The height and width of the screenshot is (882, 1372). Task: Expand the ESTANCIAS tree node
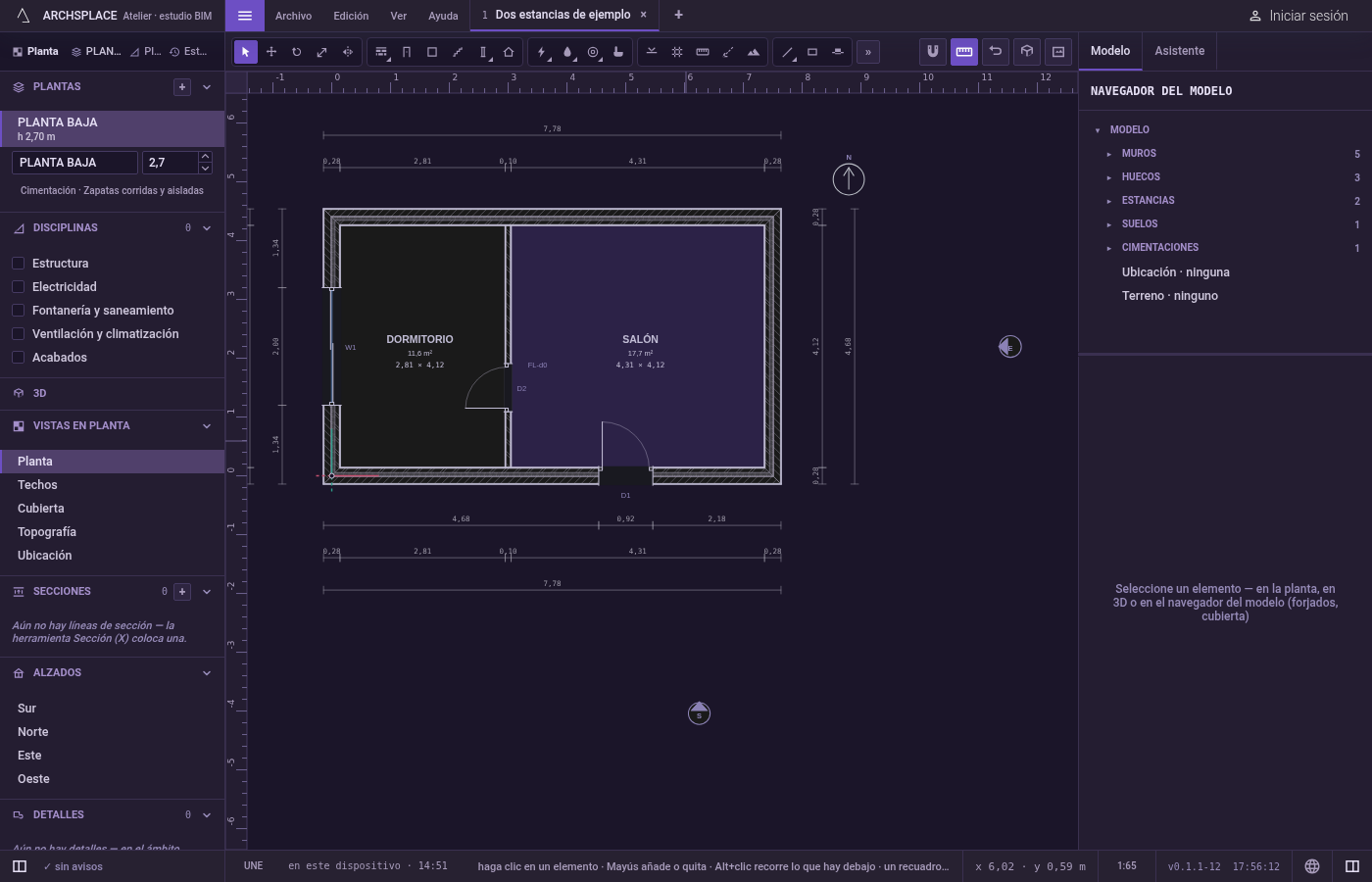click(1109, 201)
